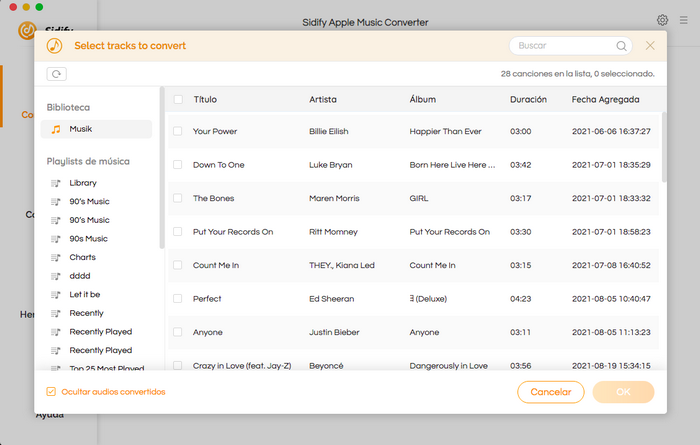
Task: Click the refresh library icon button
Action: pyautogui.click(x=56, y=74)
